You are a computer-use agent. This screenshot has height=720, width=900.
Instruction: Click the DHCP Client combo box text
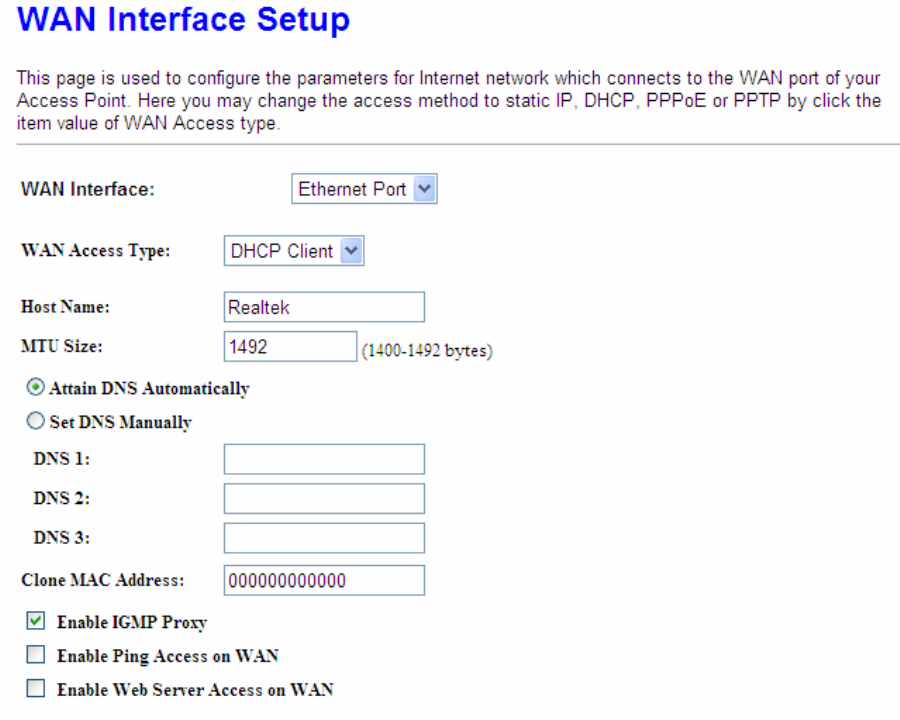[281, 250]
